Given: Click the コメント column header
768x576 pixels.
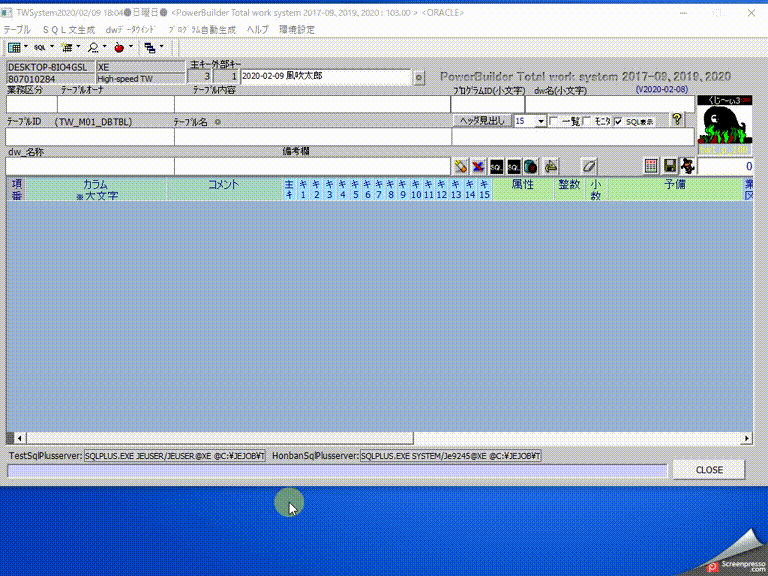Looking at the screenshot, I should click(x=224, y=190).
